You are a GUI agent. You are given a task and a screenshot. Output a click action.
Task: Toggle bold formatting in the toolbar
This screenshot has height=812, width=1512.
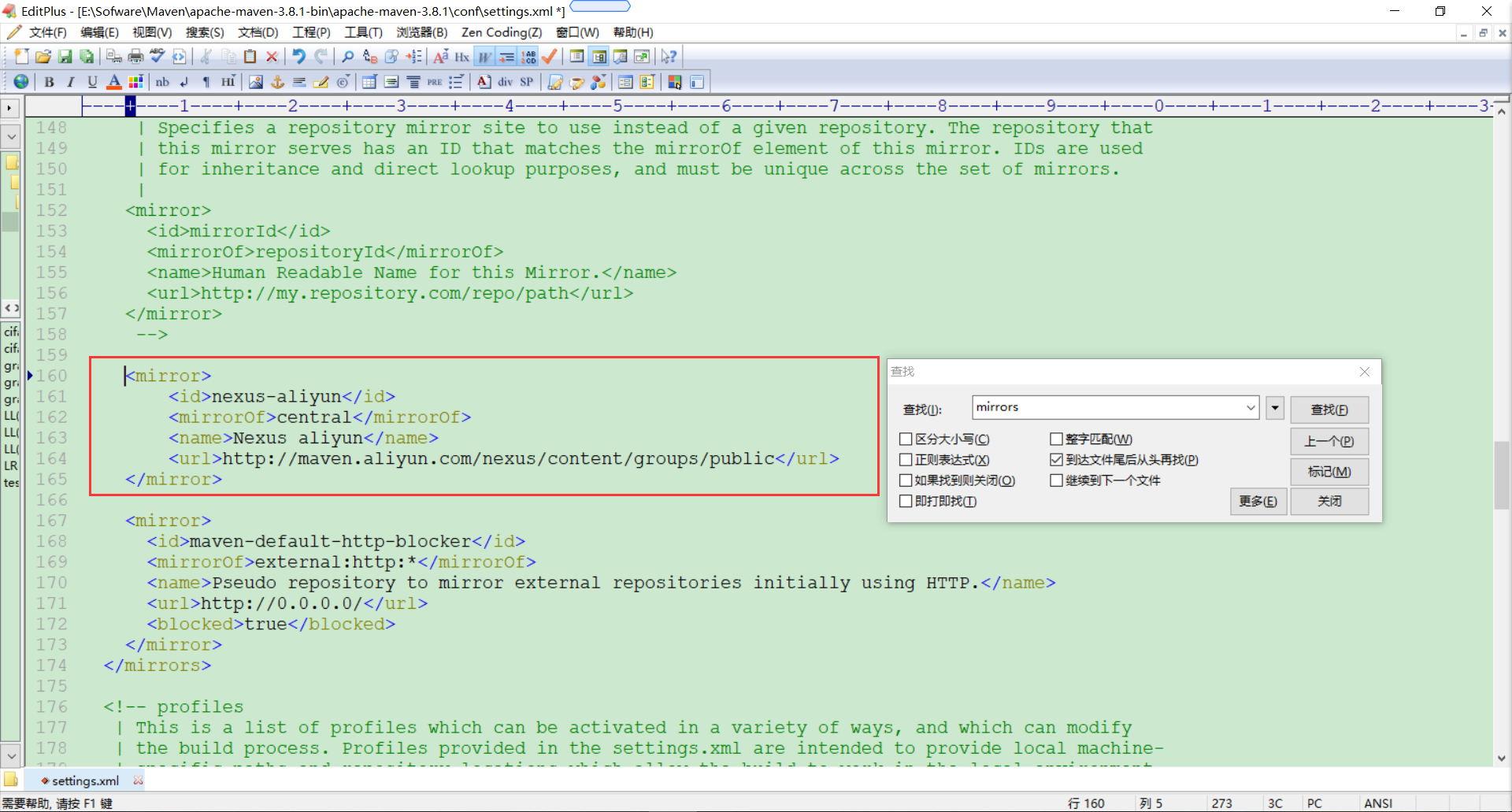(49, 81)
